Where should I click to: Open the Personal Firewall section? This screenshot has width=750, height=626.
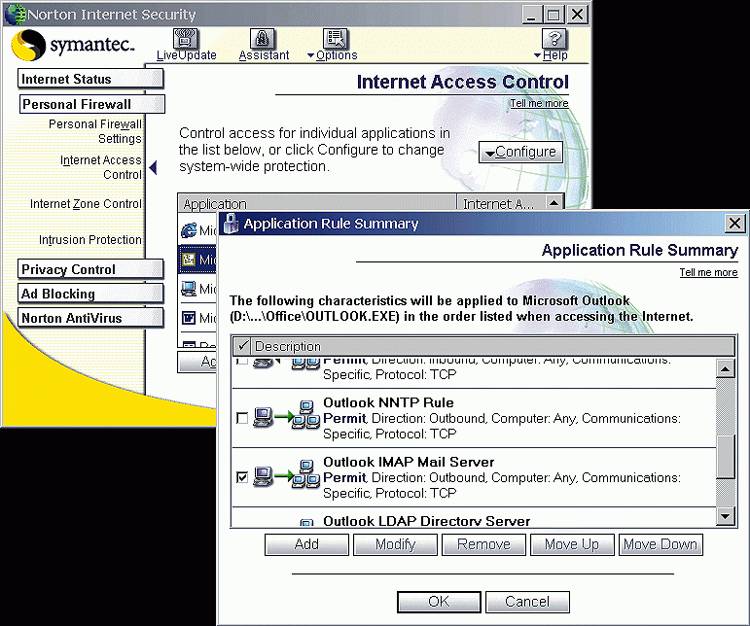tap(92, 104)
